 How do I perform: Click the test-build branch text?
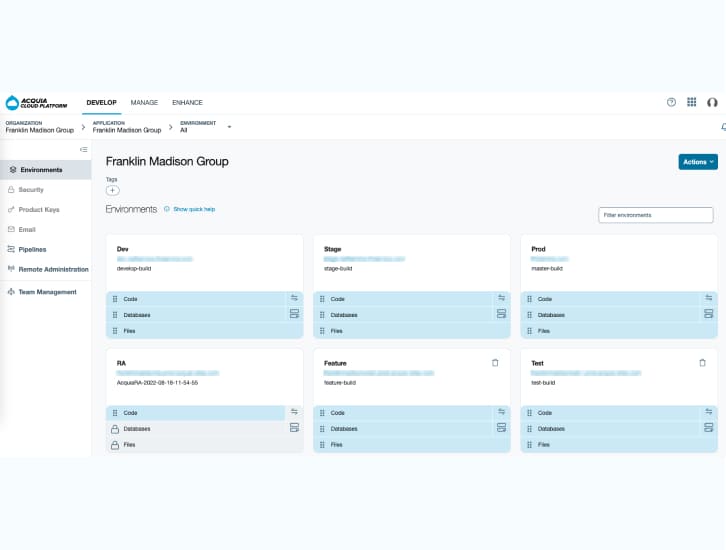[x=543, y=383]
